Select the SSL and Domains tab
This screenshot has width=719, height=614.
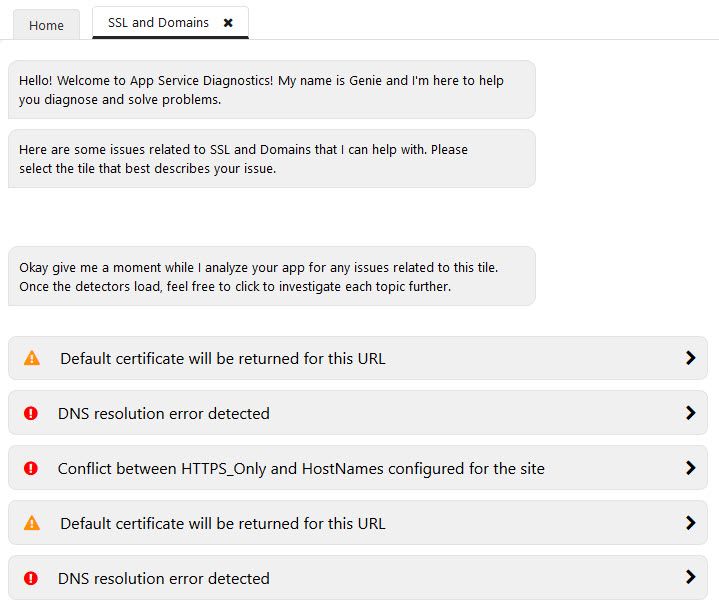click(158, 22)
